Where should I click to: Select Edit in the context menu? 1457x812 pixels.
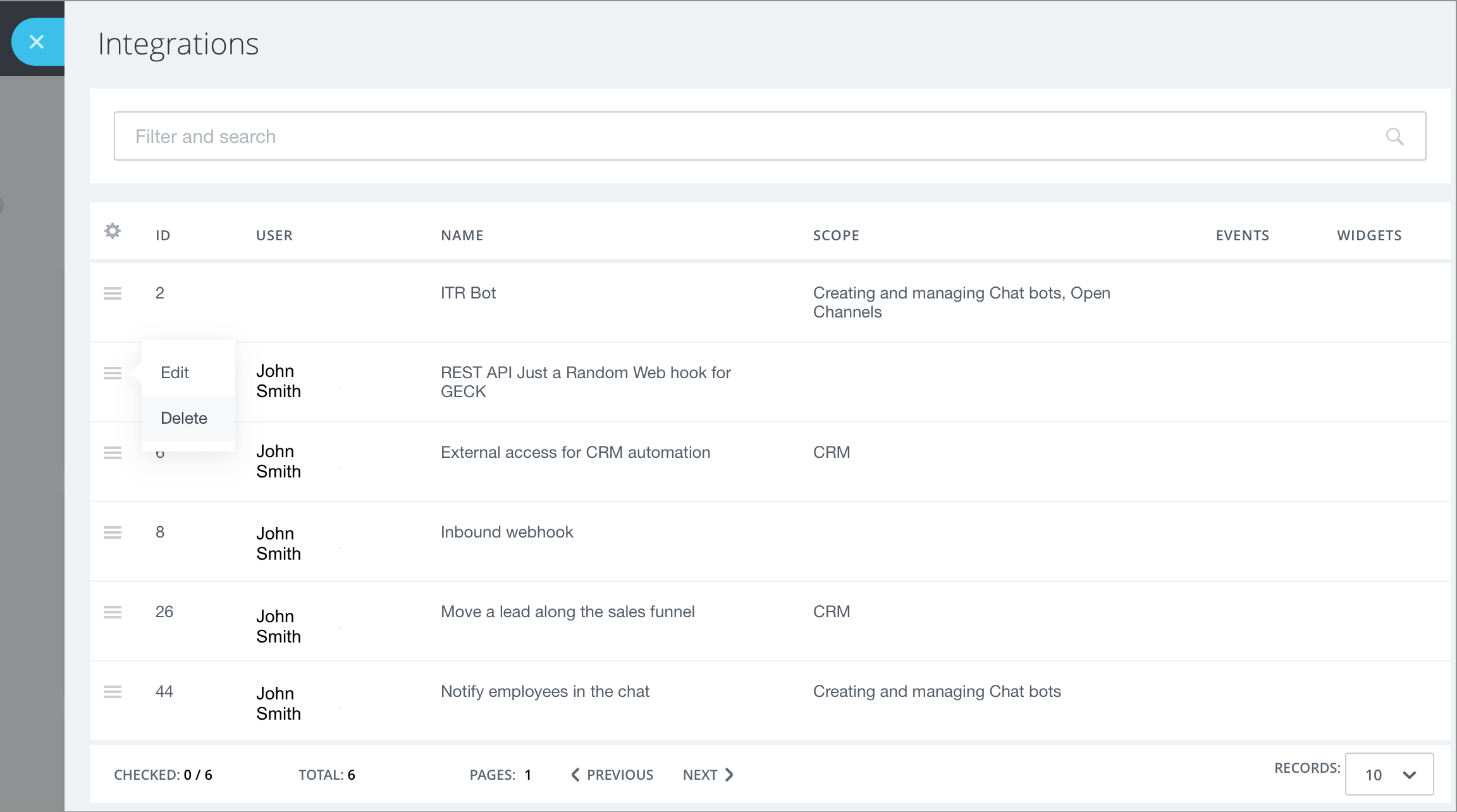pyautogui.click(x=174, y=372)
